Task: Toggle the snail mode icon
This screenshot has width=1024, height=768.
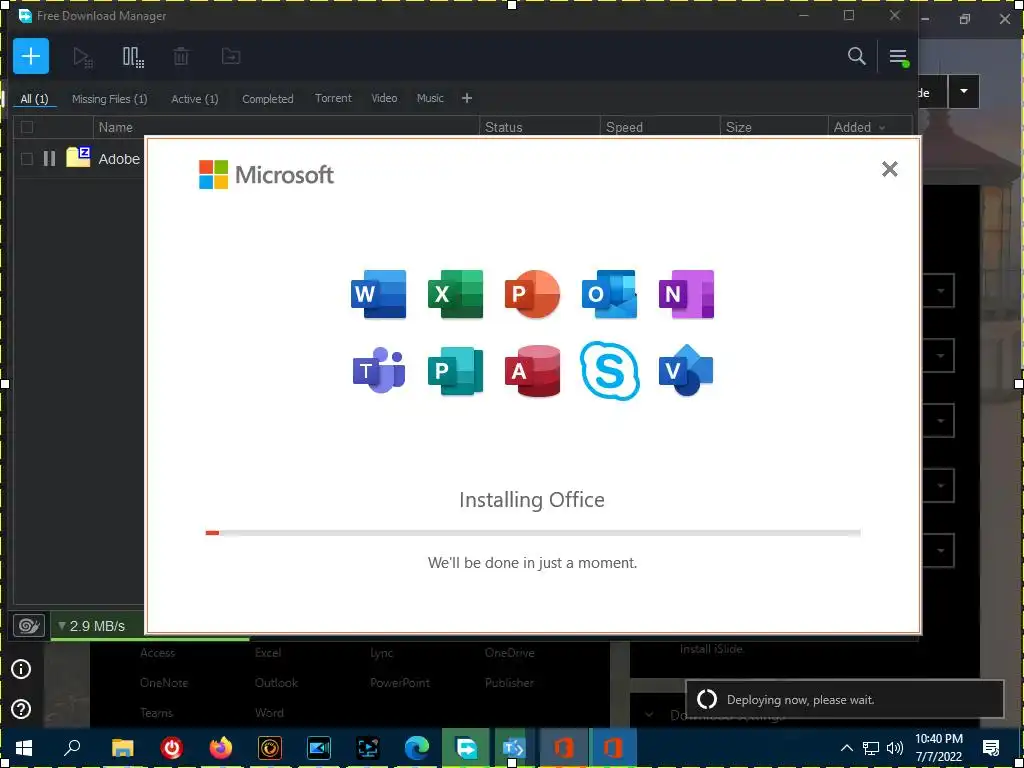Action: [x=29, y=626]
